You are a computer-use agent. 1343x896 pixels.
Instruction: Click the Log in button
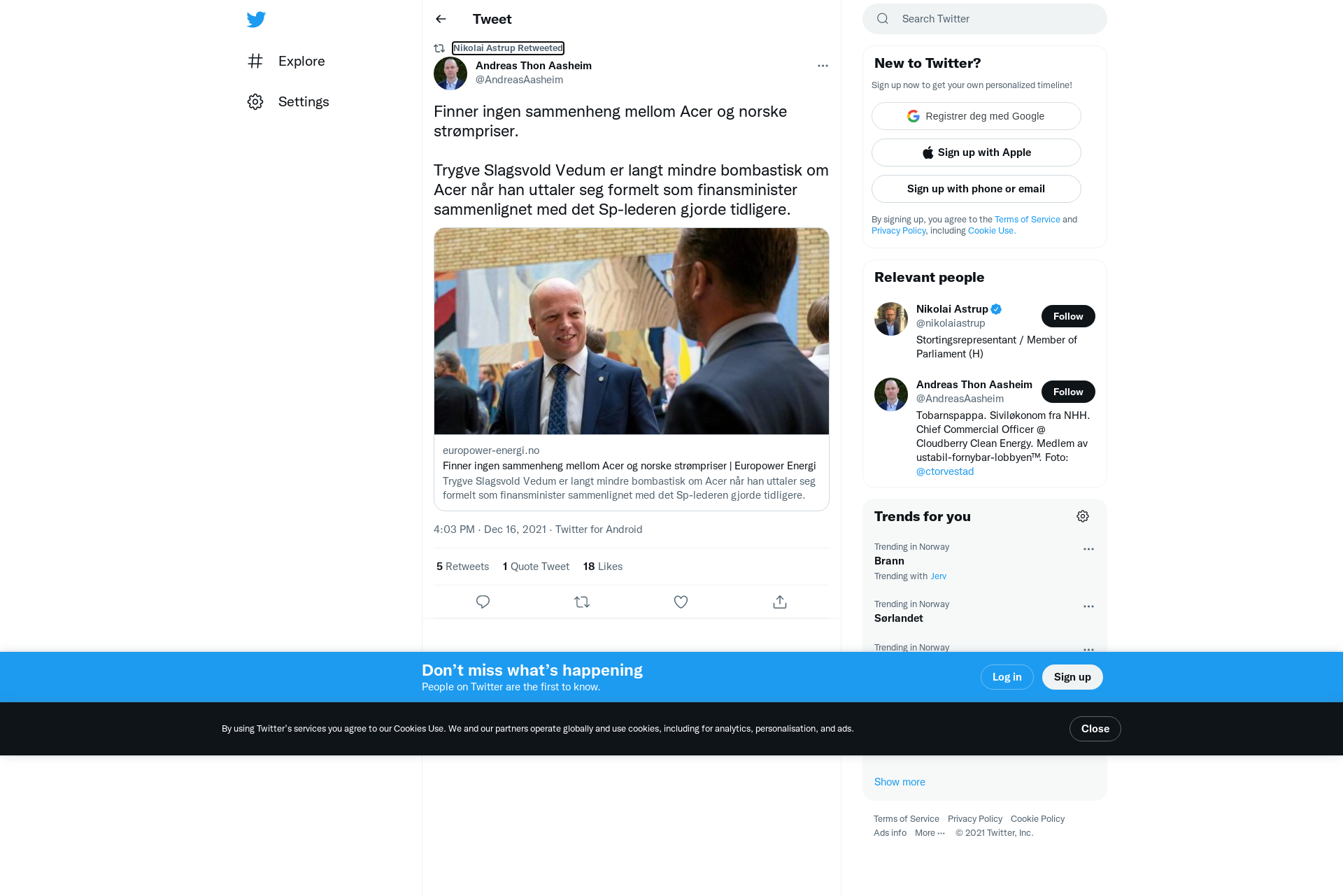(x=1007, y=677)
